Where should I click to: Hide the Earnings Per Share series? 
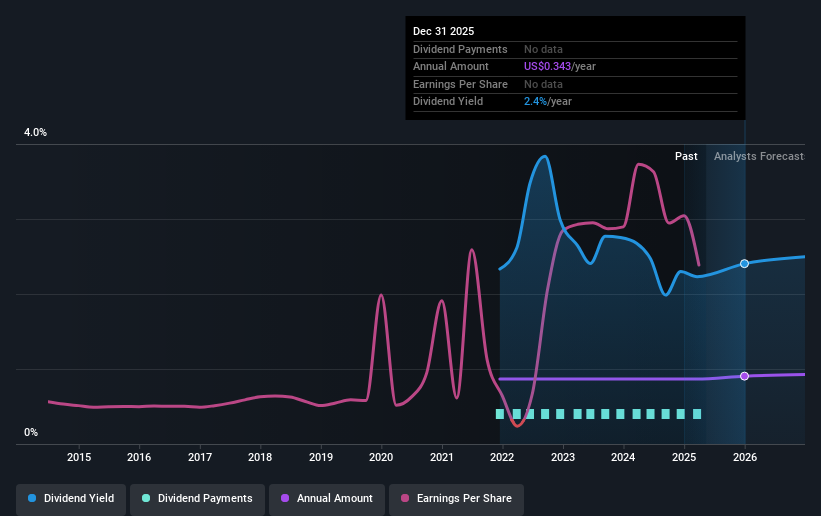pos(456,498)
